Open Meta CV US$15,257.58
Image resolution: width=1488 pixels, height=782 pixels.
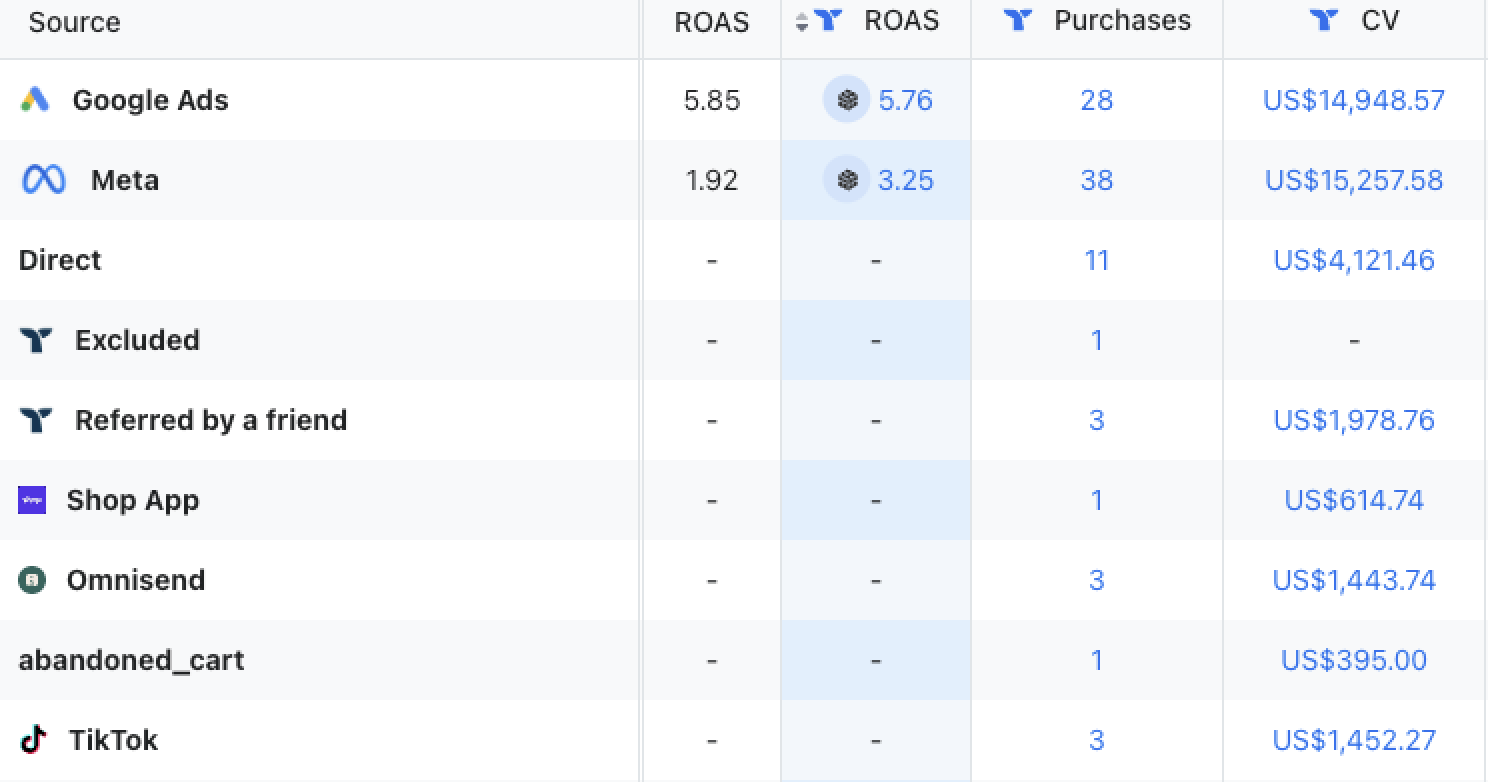click(x=1354, y=180)
